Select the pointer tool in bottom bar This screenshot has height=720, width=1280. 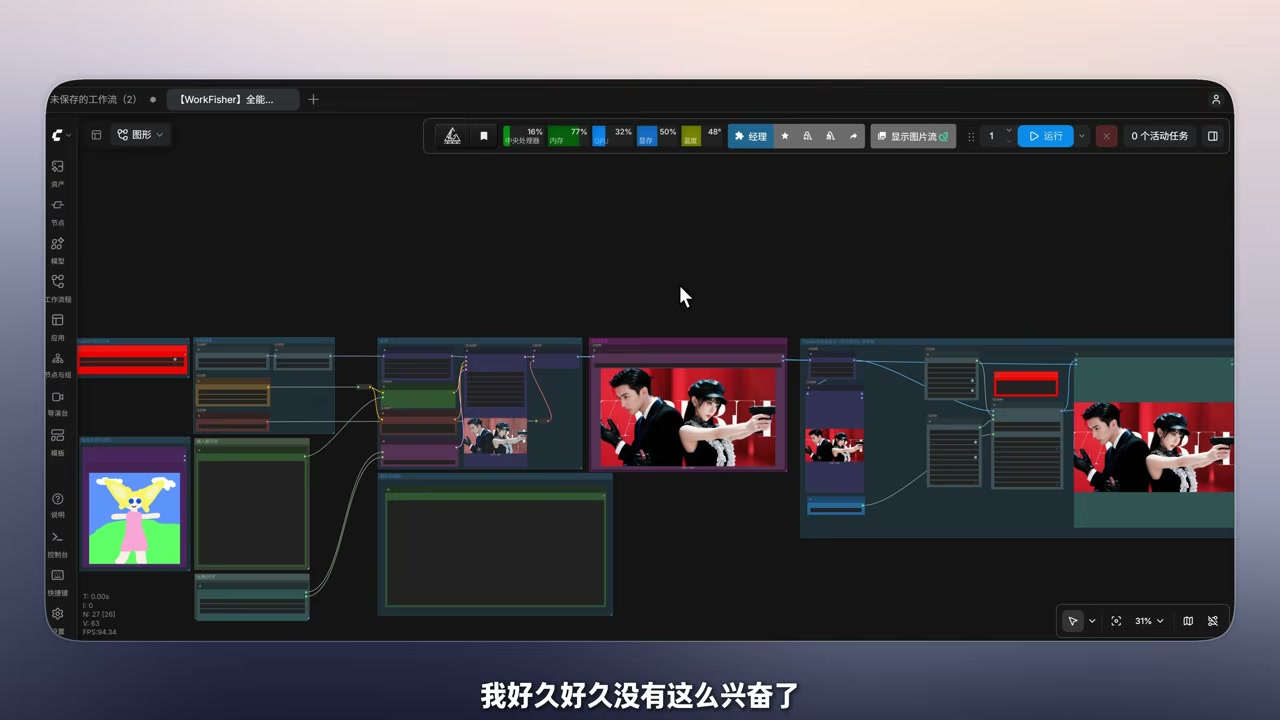pos(1072,621)
